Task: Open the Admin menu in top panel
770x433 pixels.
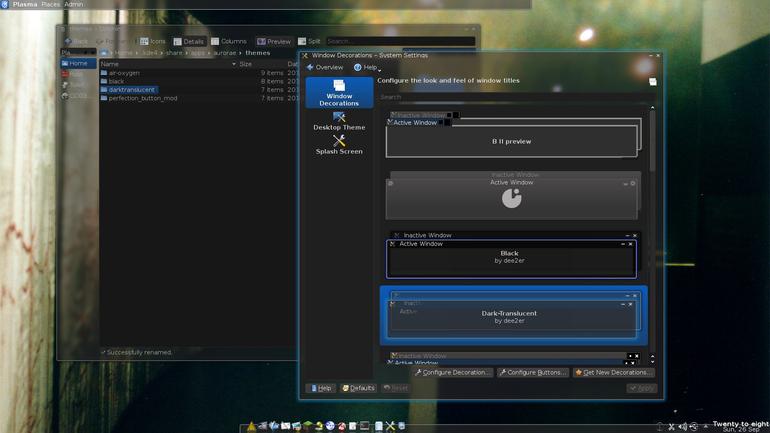Action: [x=74, y=4]
